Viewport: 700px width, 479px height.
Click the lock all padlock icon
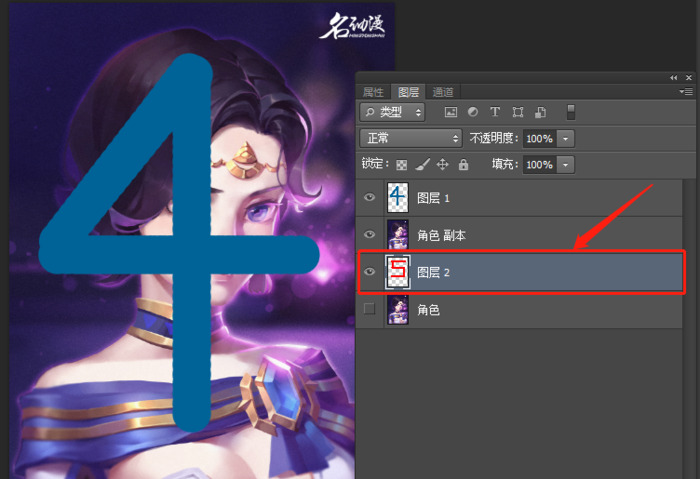(462, 164)
